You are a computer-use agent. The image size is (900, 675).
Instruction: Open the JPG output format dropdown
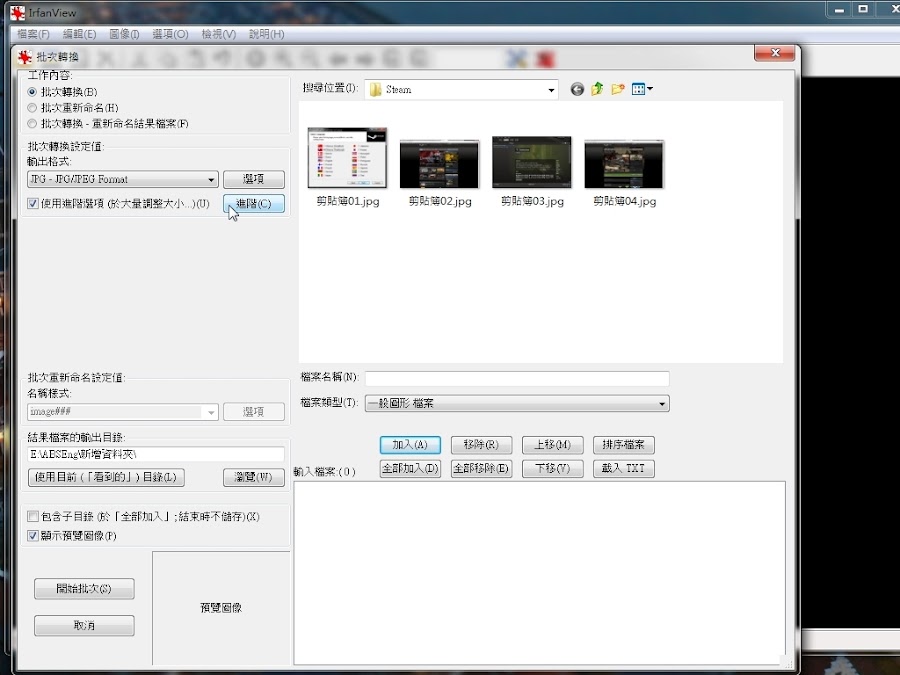[122, 179]
